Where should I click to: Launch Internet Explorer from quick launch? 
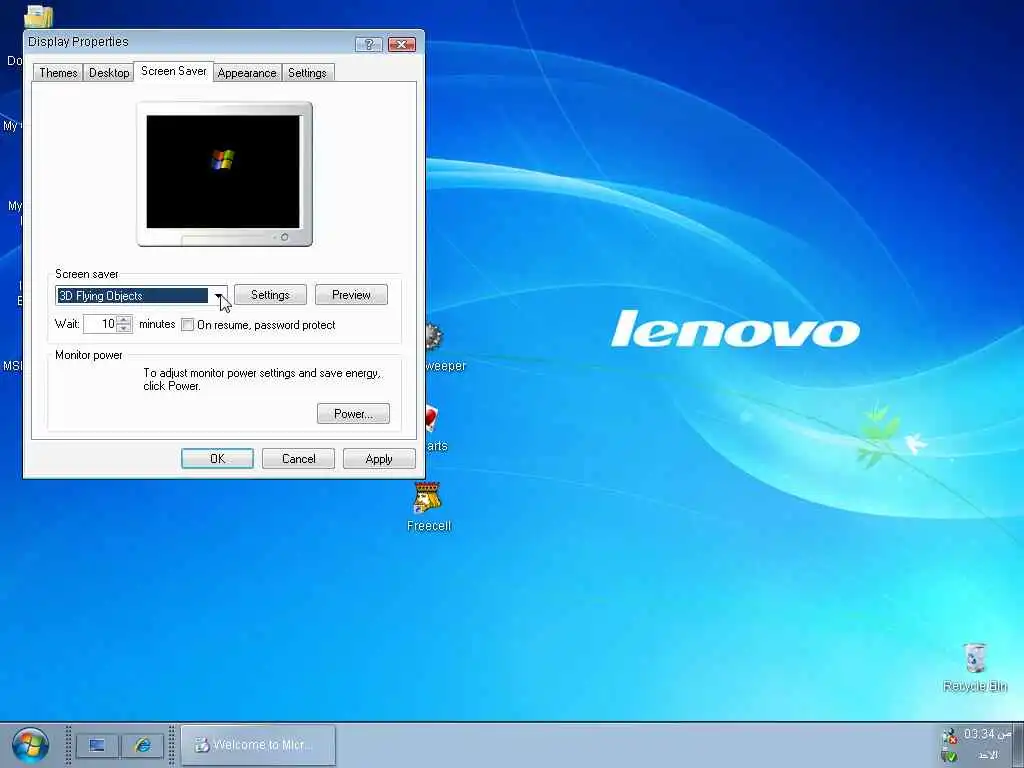tap(142, 745)
